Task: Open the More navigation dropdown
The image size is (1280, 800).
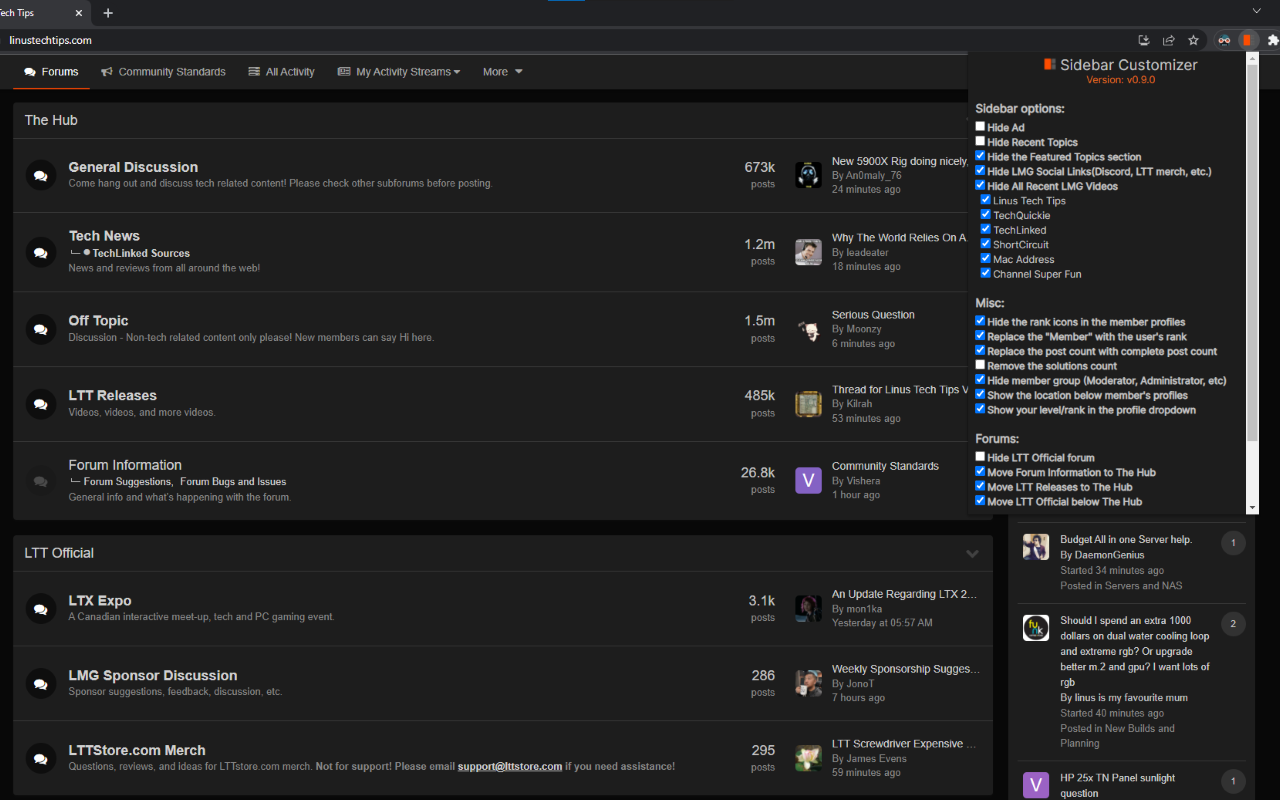Action: [x=501, y=71]
